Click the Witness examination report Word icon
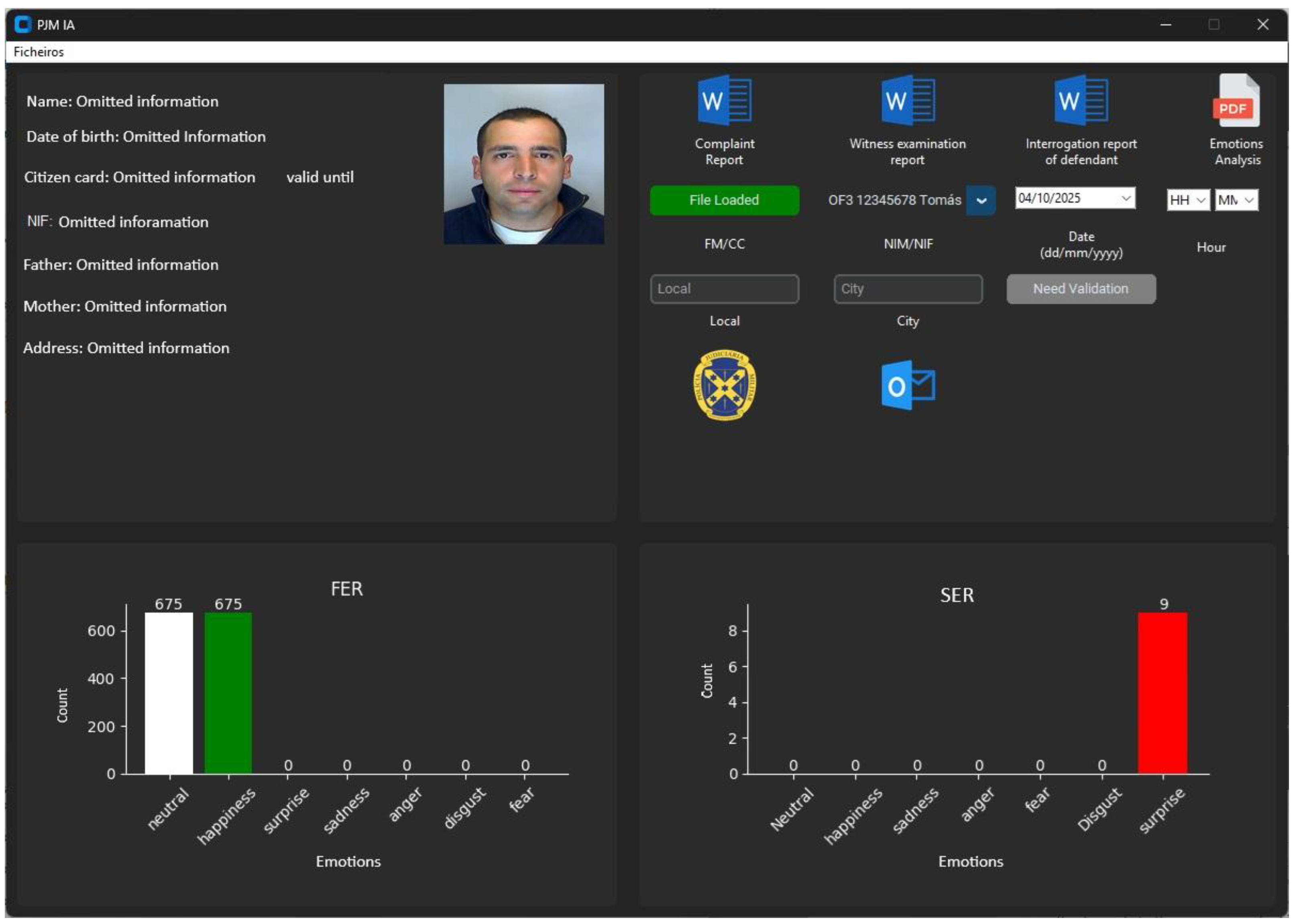Viewport: 1295px width, 924px height. (908, 101)
